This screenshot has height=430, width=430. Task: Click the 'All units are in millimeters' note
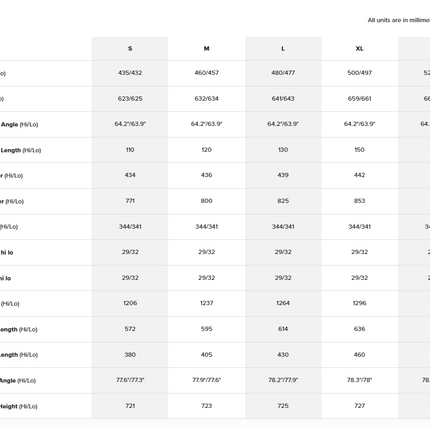pyautogui.click(x=399, y=20)
